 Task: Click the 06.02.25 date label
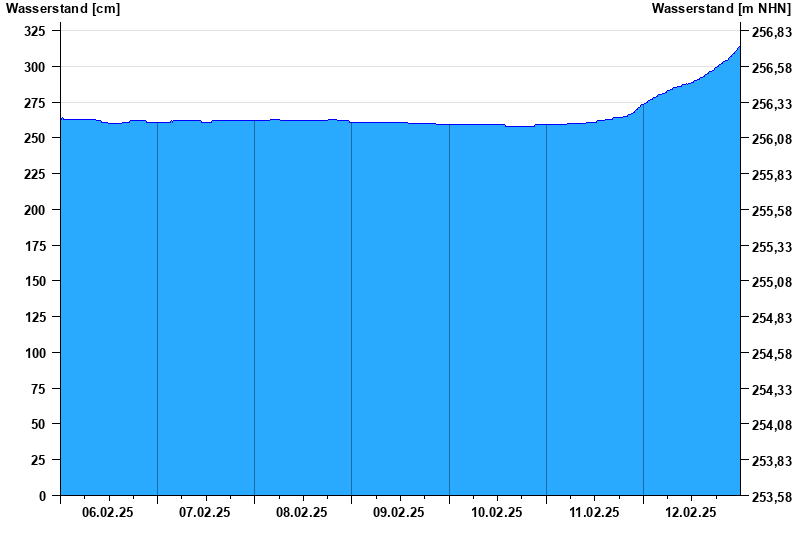tap(108, 512)
